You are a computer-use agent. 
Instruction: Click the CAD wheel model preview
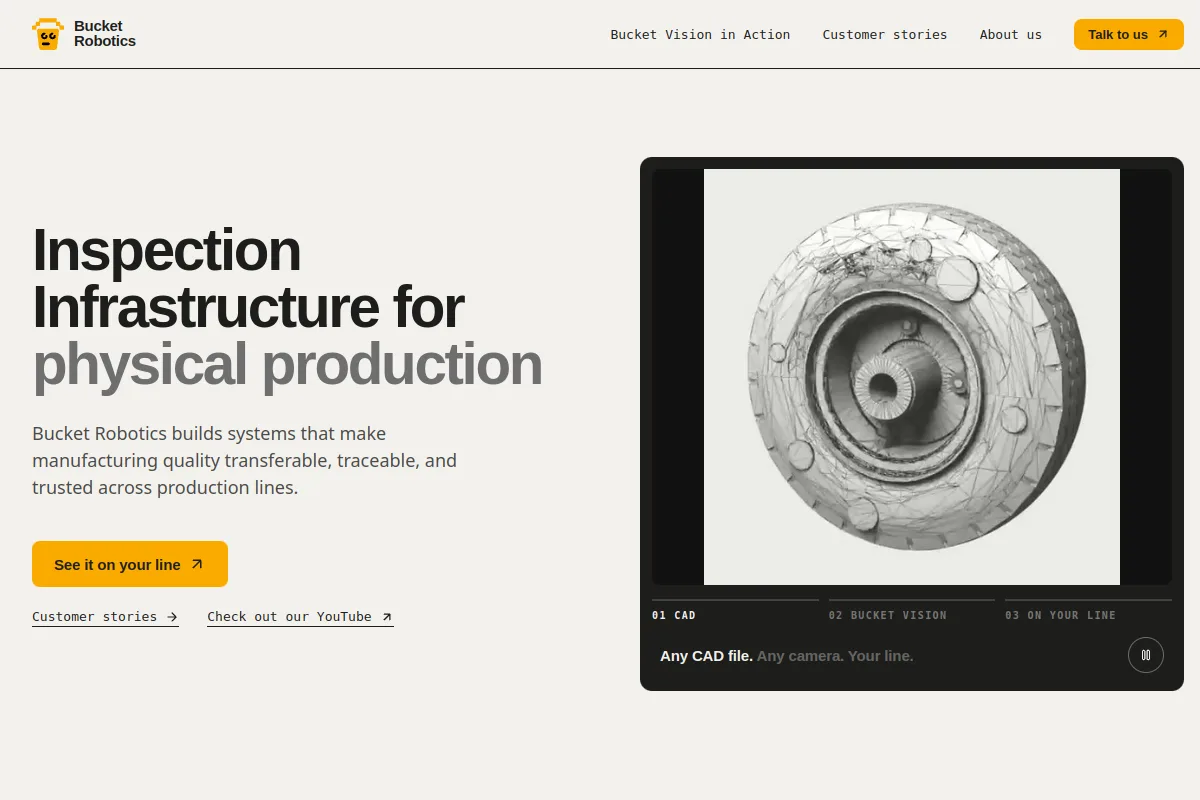[912, 377]
